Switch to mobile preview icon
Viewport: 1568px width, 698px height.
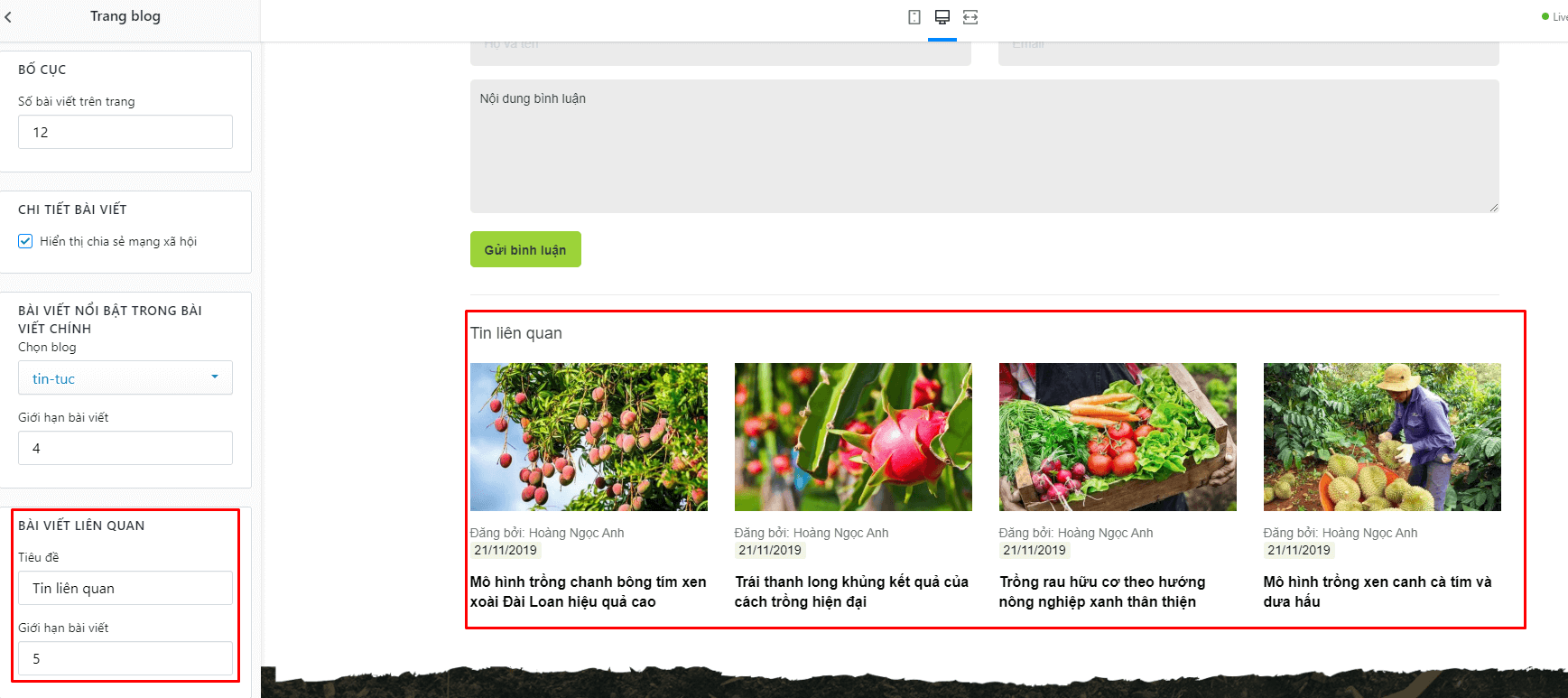tap(914, 17)
